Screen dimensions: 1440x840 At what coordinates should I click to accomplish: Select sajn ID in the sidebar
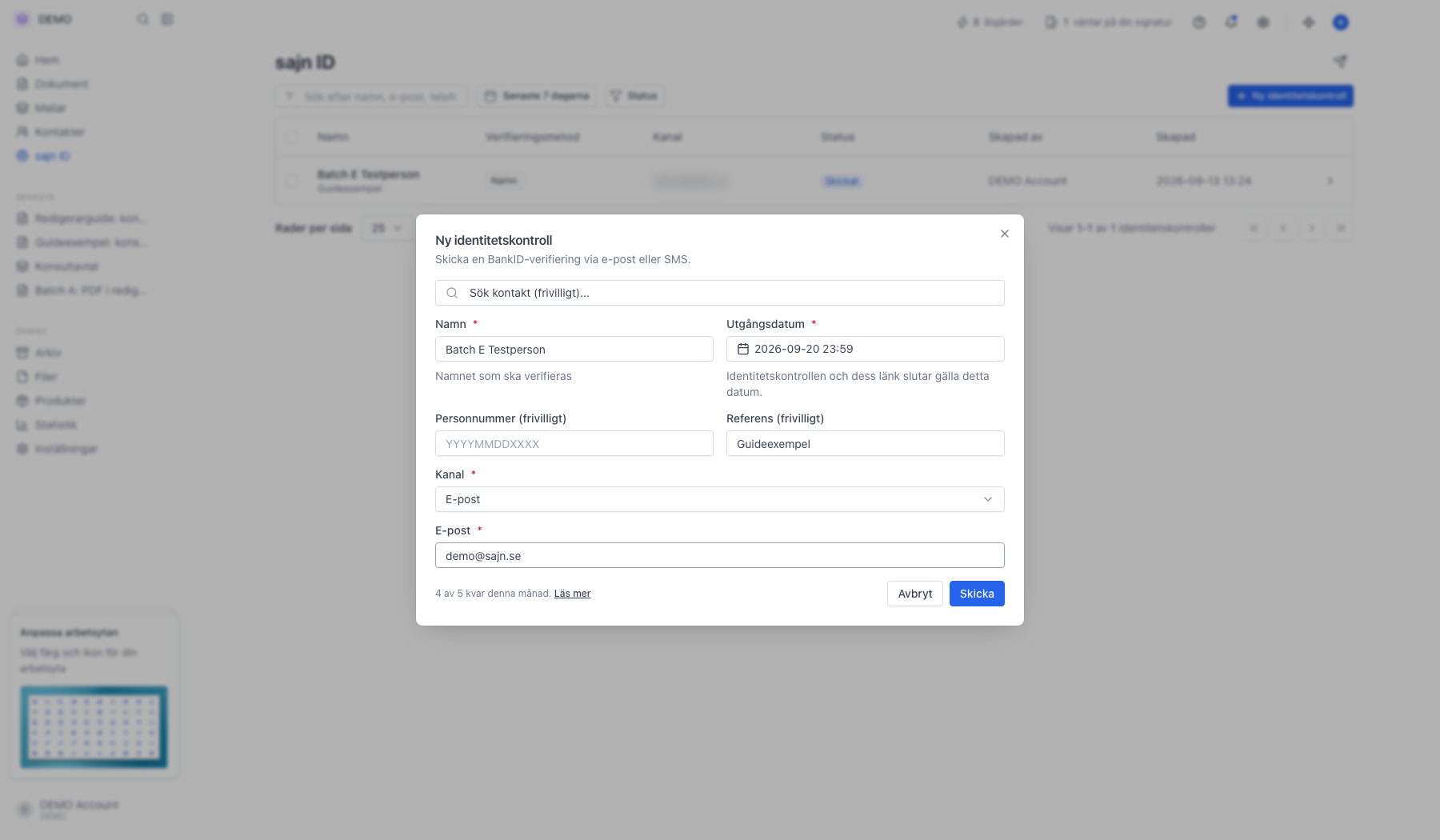coord(44,156)
